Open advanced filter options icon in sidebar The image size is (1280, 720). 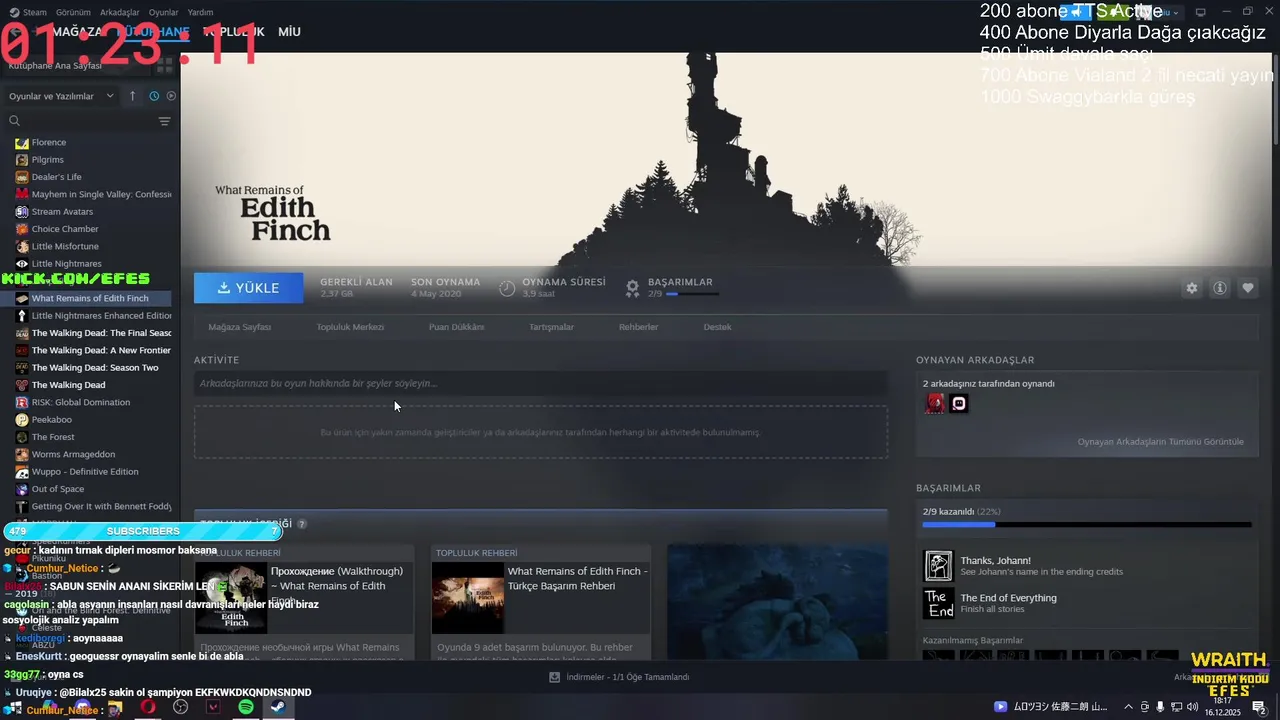(x=164, y=121)
